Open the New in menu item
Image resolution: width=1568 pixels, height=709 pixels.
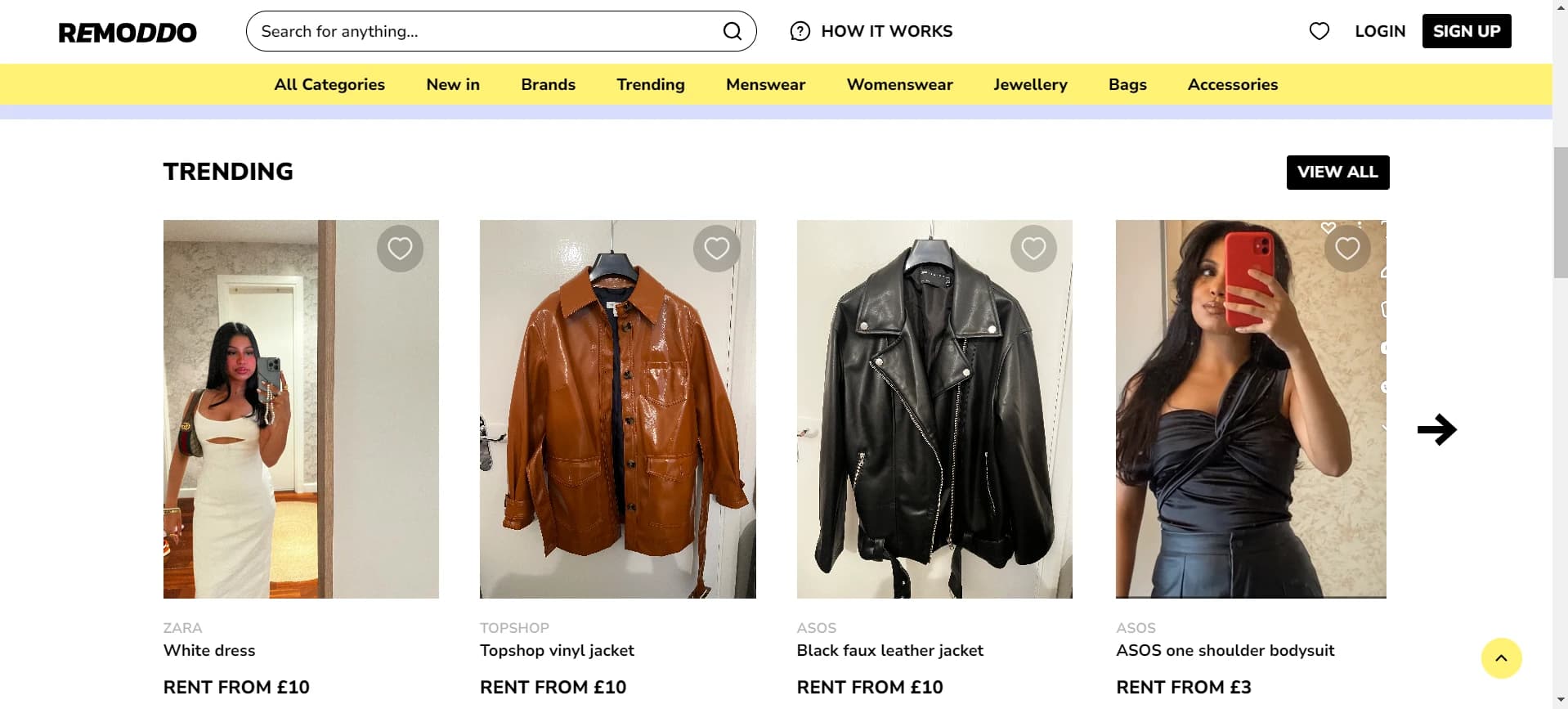(x=453, y=84)
